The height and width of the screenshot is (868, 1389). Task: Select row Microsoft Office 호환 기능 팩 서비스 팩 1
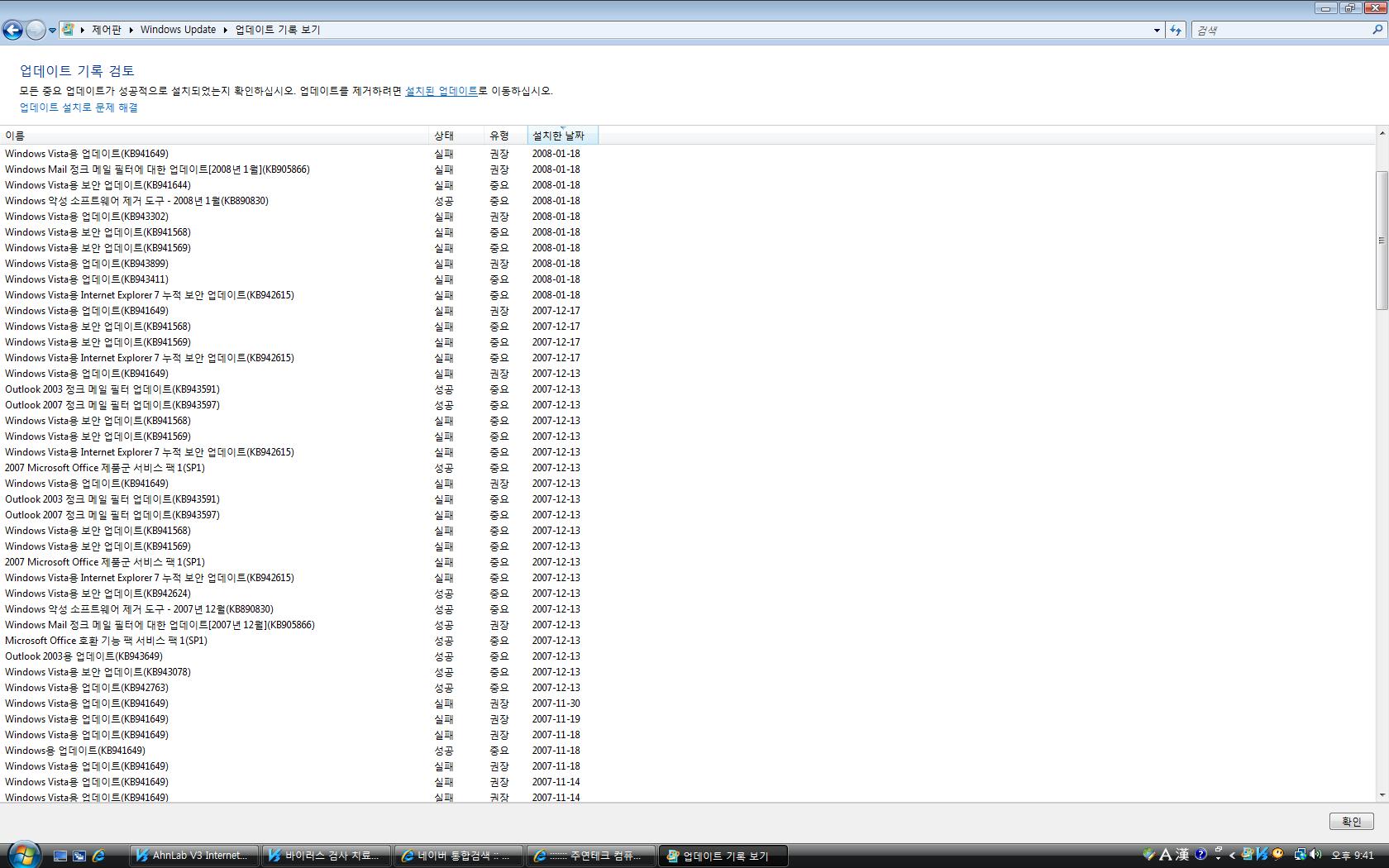300,641
